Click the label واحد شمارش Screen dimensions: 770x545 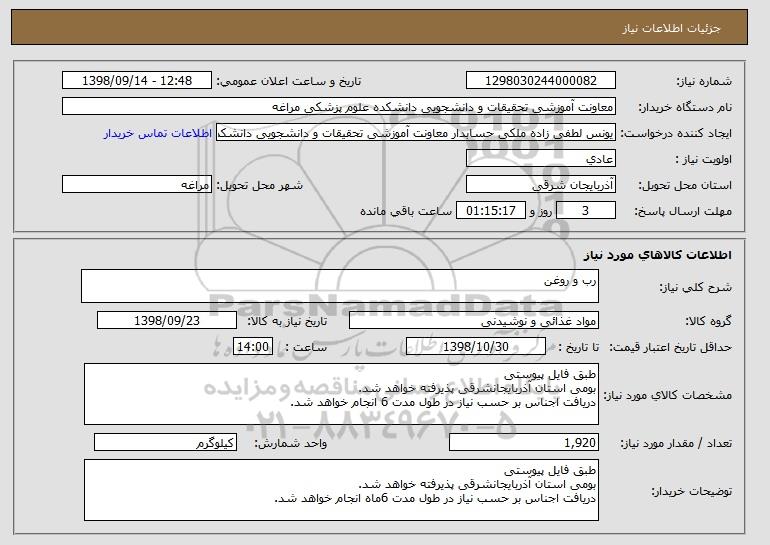(291, 444)
